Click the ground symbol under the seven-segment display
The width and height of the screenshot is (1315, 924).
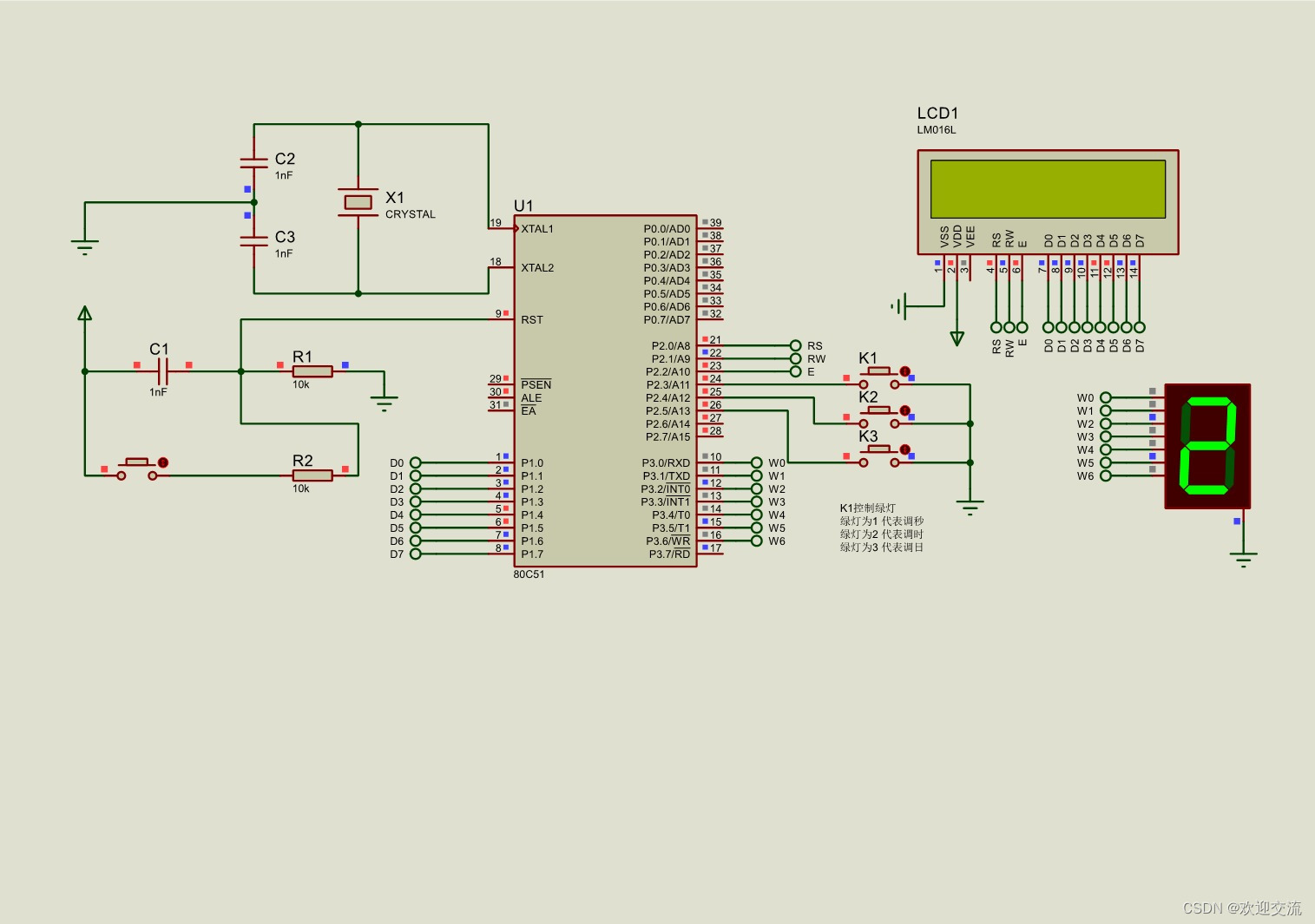(1243, 559)
